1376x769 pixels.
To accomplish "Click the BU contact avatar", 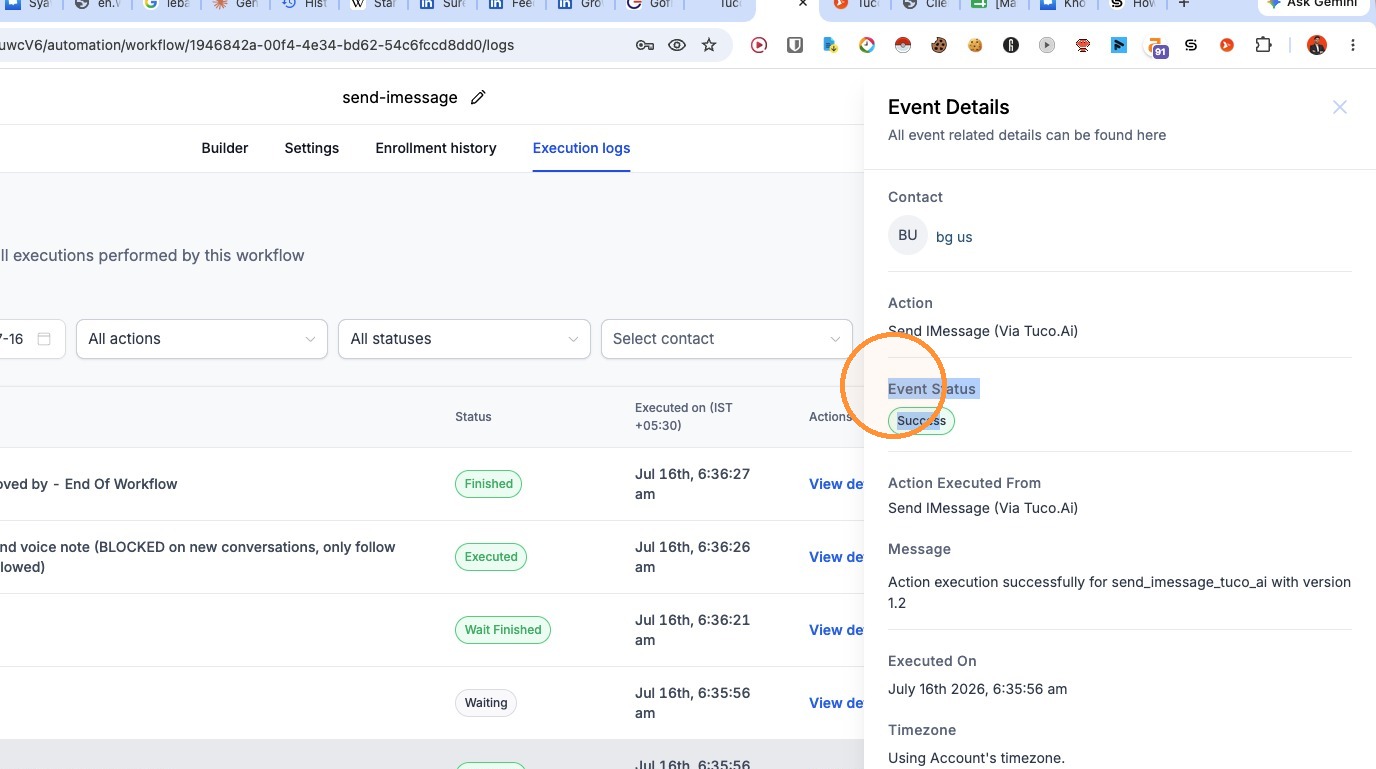I will point(908,236).
